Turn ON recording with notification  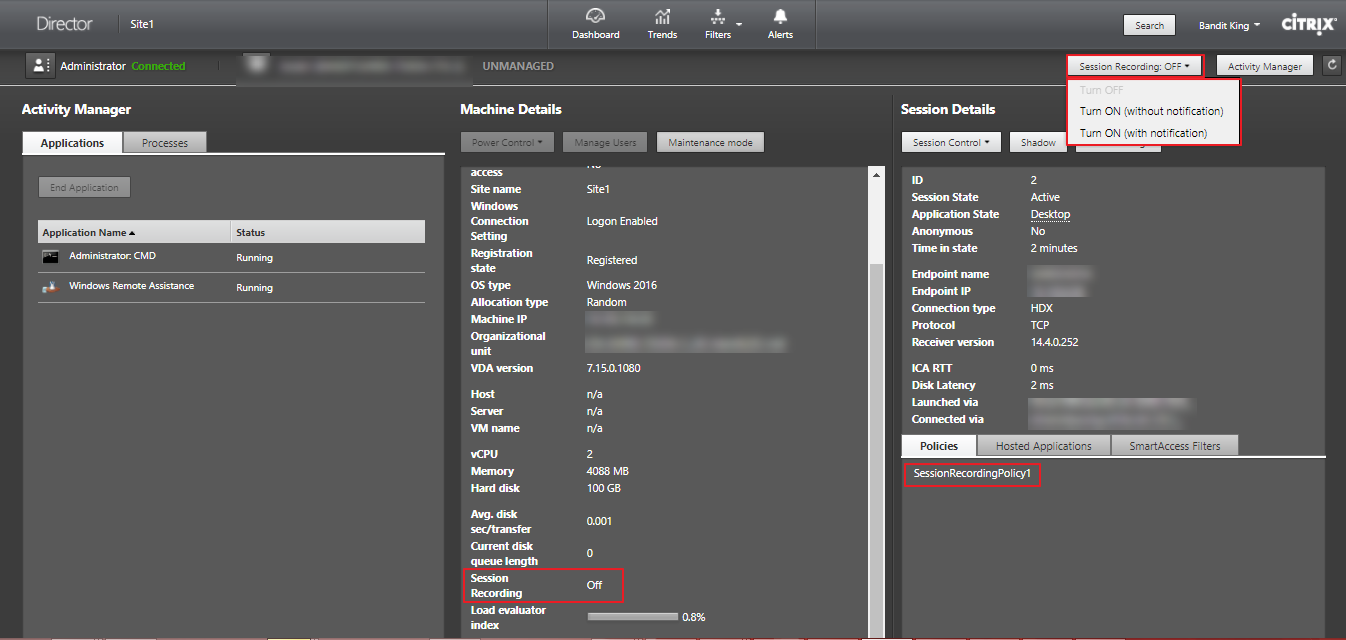pyautogui.click(x=1143, y=133)
